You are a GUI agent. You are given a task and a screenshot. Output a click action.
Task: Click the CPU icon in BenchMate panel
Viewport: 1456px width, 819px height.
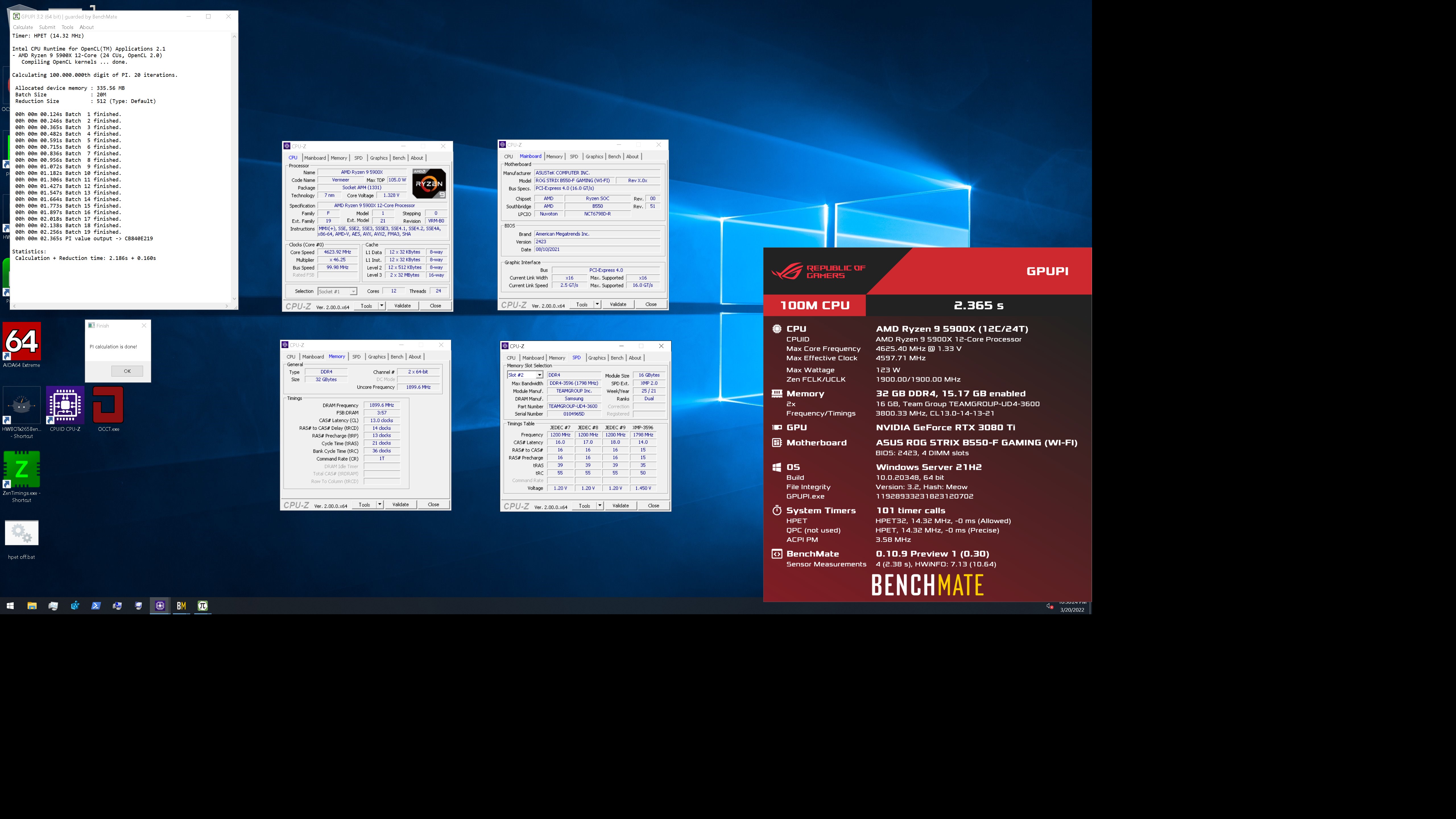[777, 328]
